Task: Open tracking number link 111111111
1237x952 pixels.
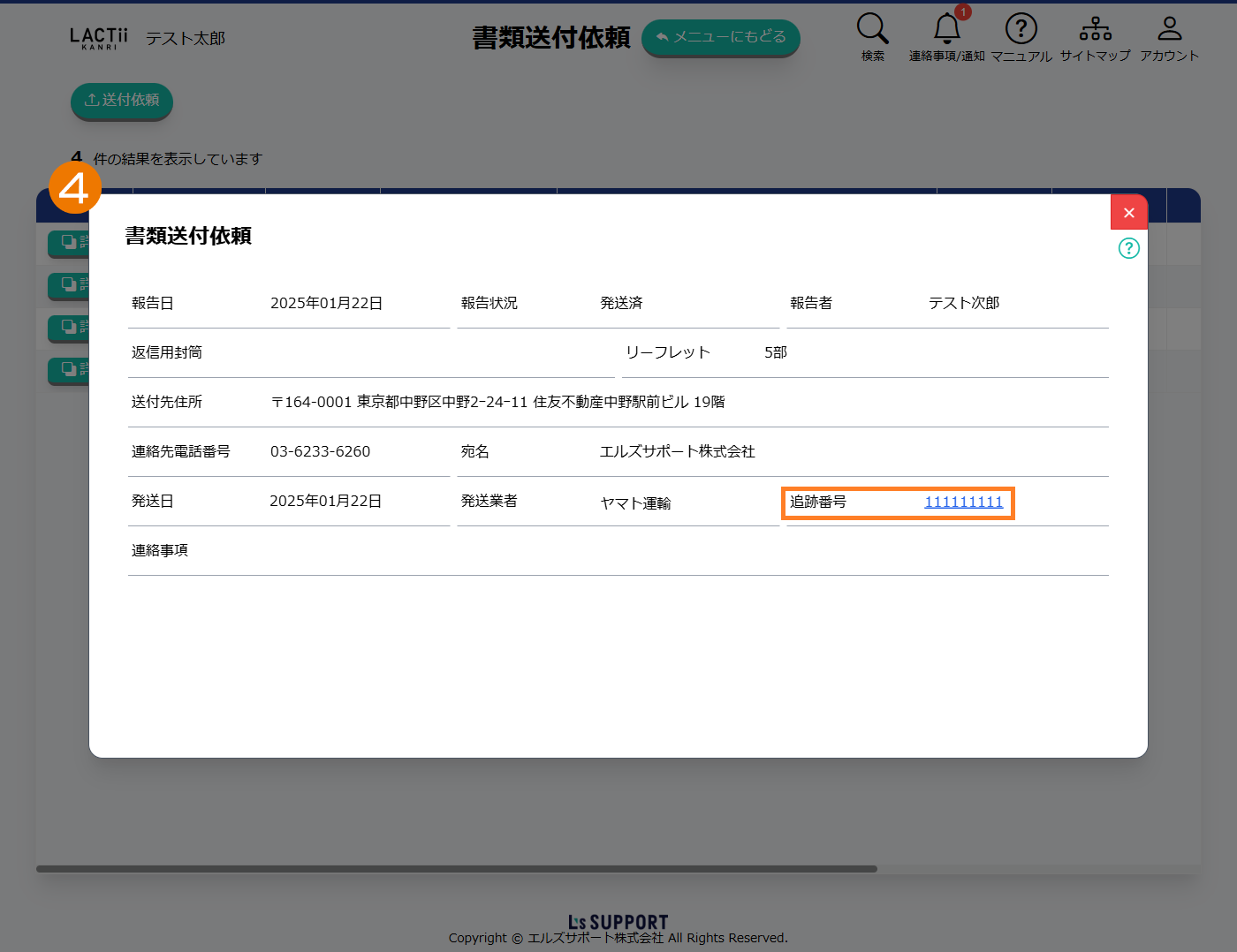Action: pos(963,502)
